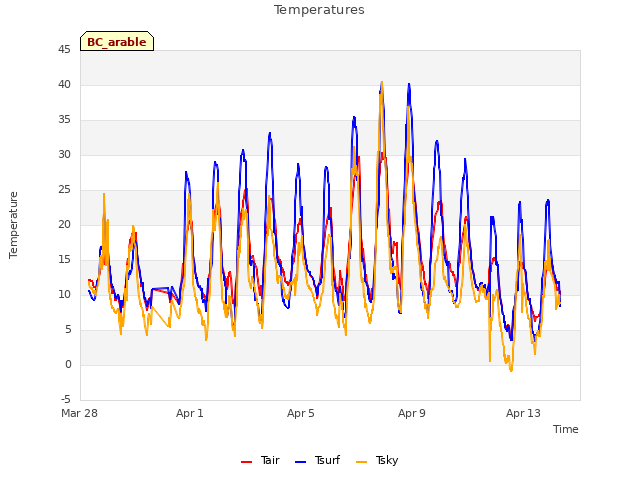The width and height of the screenshot is (640, 480).
Task: Toggle the Tsky legend entry
Action: pyautogui.click(x=377, y=460)
